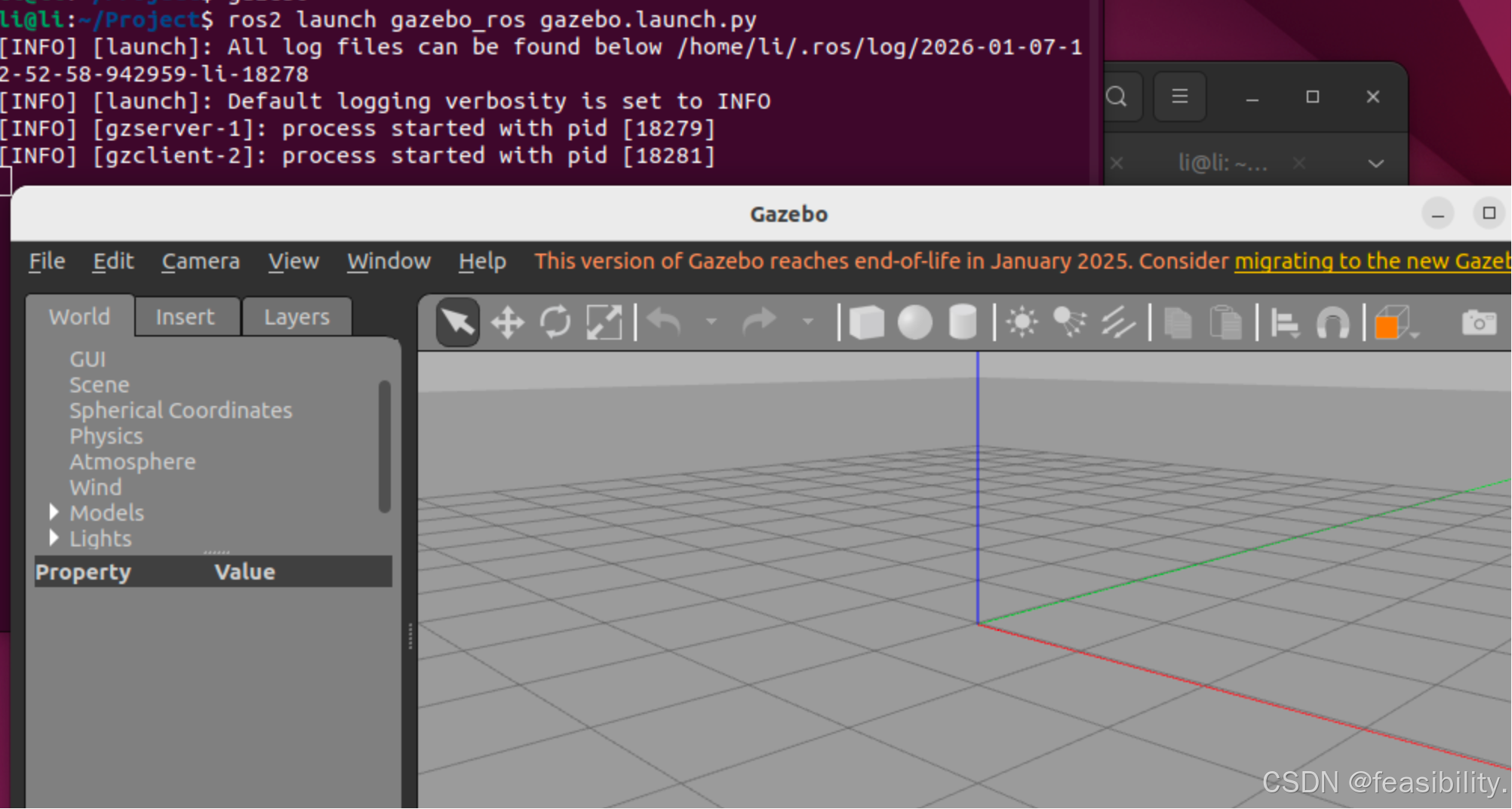The width and height of the screenshot is (1512, 809).
Task: Select the arrow selection mode tool
Action: pyautogui.click(x=457, y=322)
